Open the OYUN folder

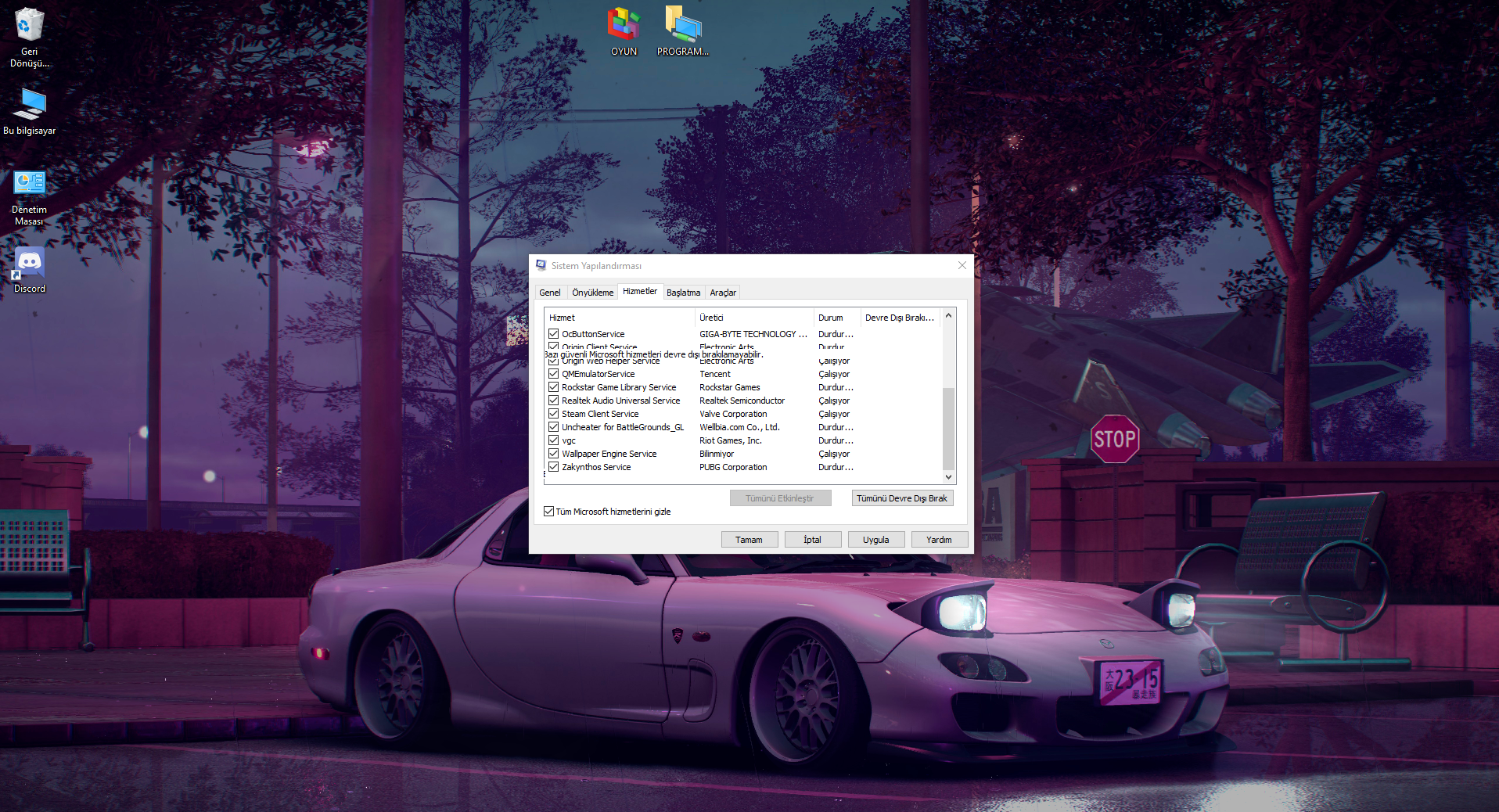click(623, 24)
